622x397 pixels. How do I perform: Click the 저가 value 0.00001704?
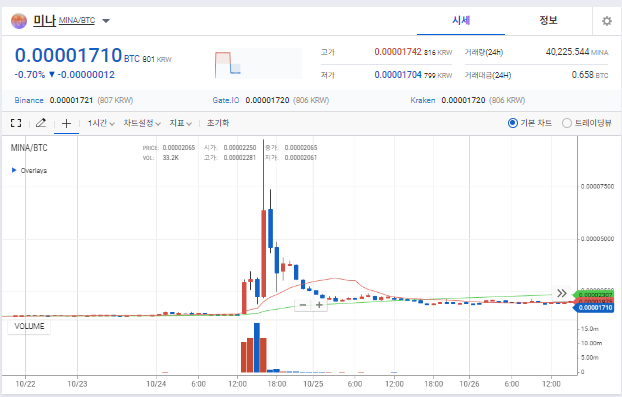pos(397,75)
